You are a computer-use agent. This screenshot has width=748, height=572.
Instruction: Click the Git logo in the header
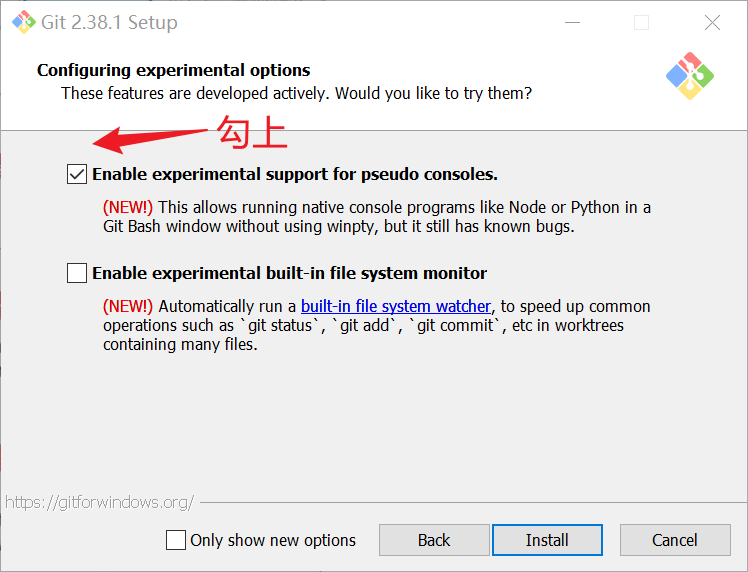[690, 75]
